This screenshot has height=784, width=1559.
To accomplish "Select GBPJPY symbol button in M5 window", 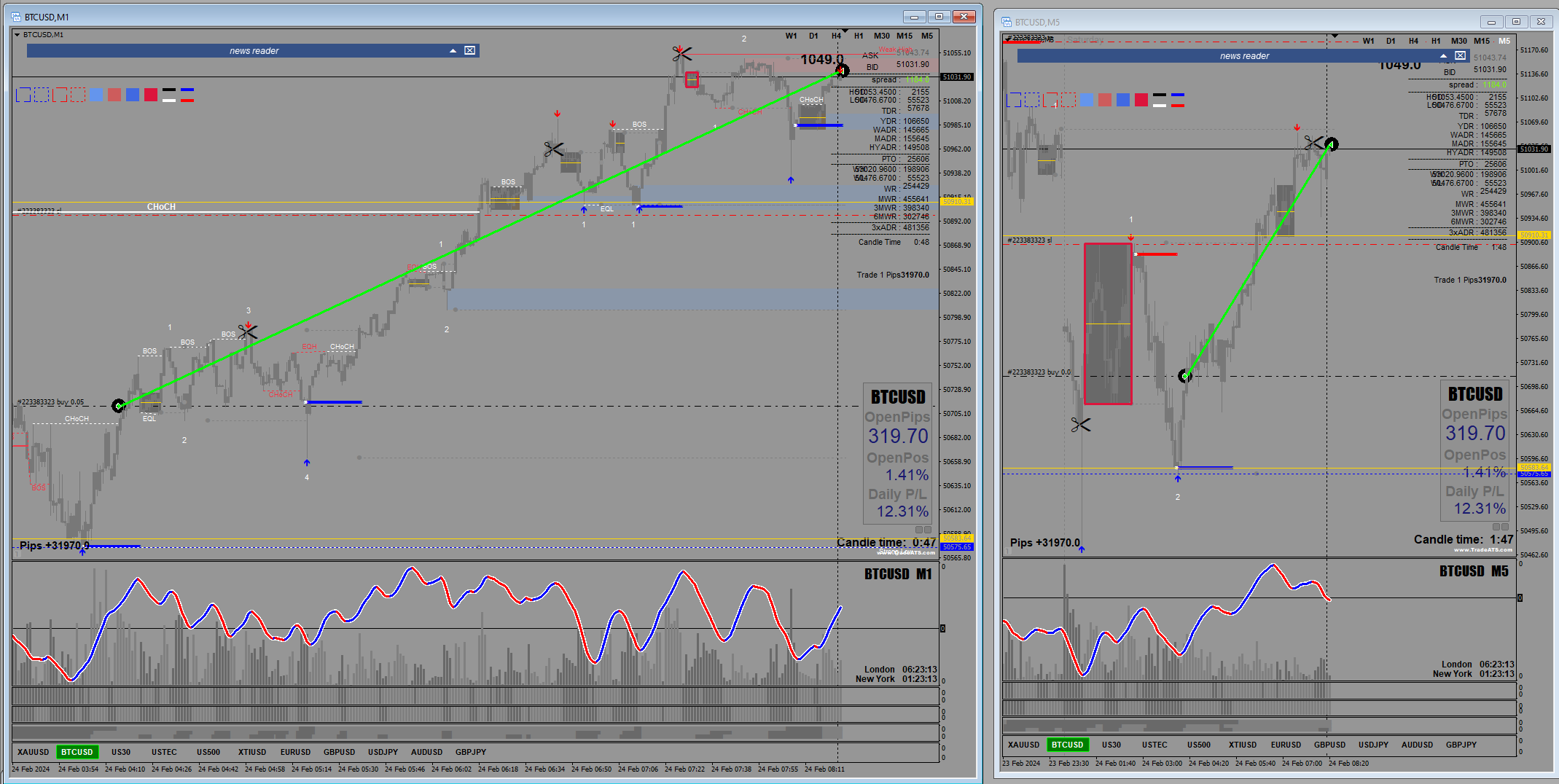I will tap(1461, 745).
